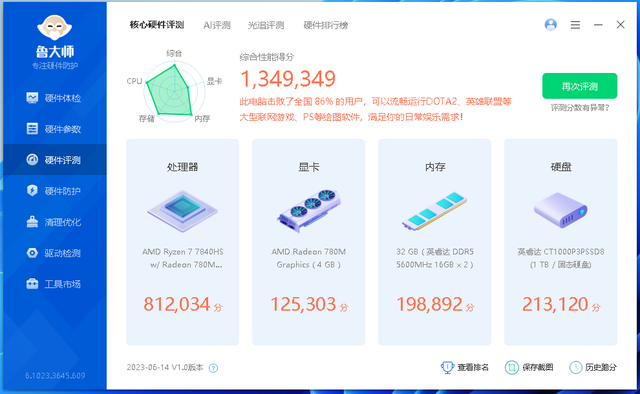
Task: Click the 再次评测 green button
Action: coord(580,86)
